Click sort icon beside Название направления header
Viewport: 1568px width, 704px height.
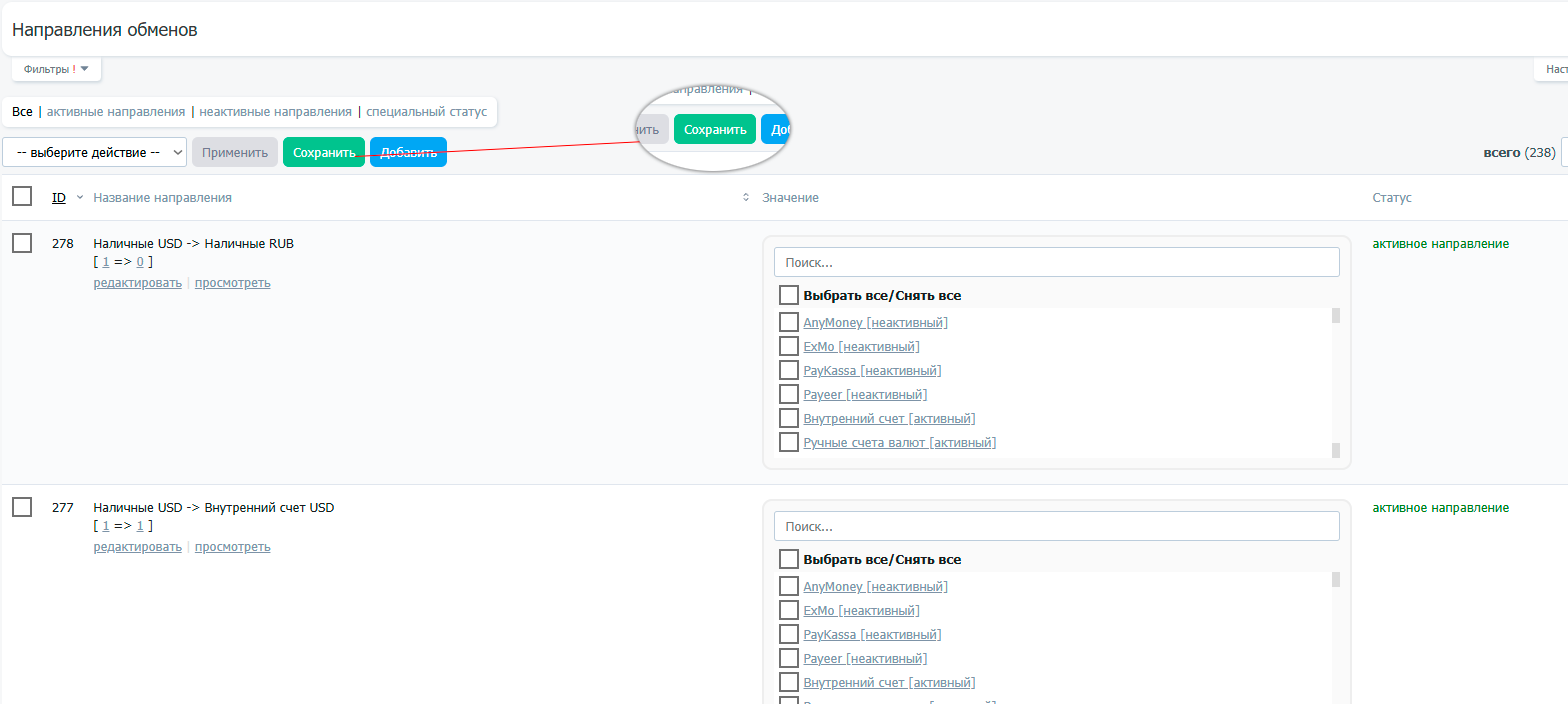(745, 198)
